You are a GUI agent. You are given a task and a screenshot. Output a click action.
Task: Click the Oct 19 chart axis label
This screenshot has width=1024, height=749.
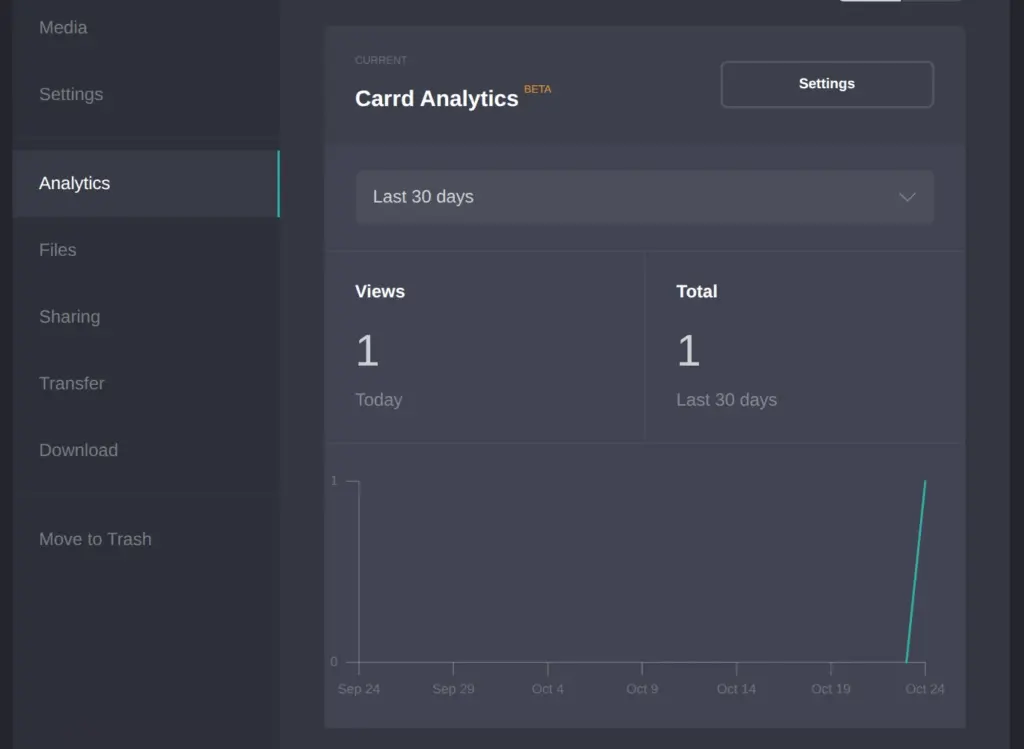pos(831,689)
